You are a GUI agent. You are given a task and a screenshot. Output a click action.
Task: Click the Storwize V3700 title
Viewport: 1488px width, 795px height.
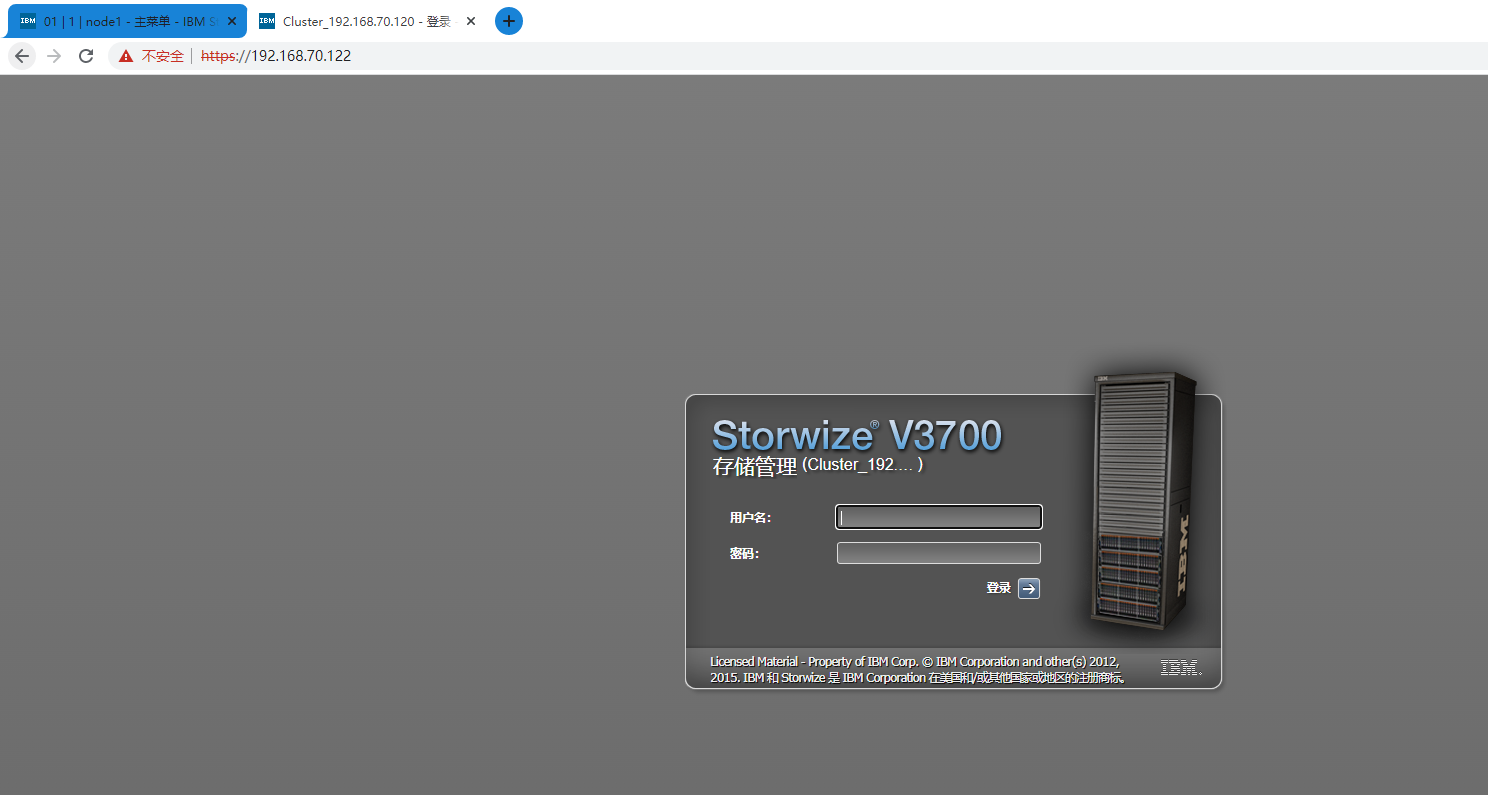coord(856,435)
